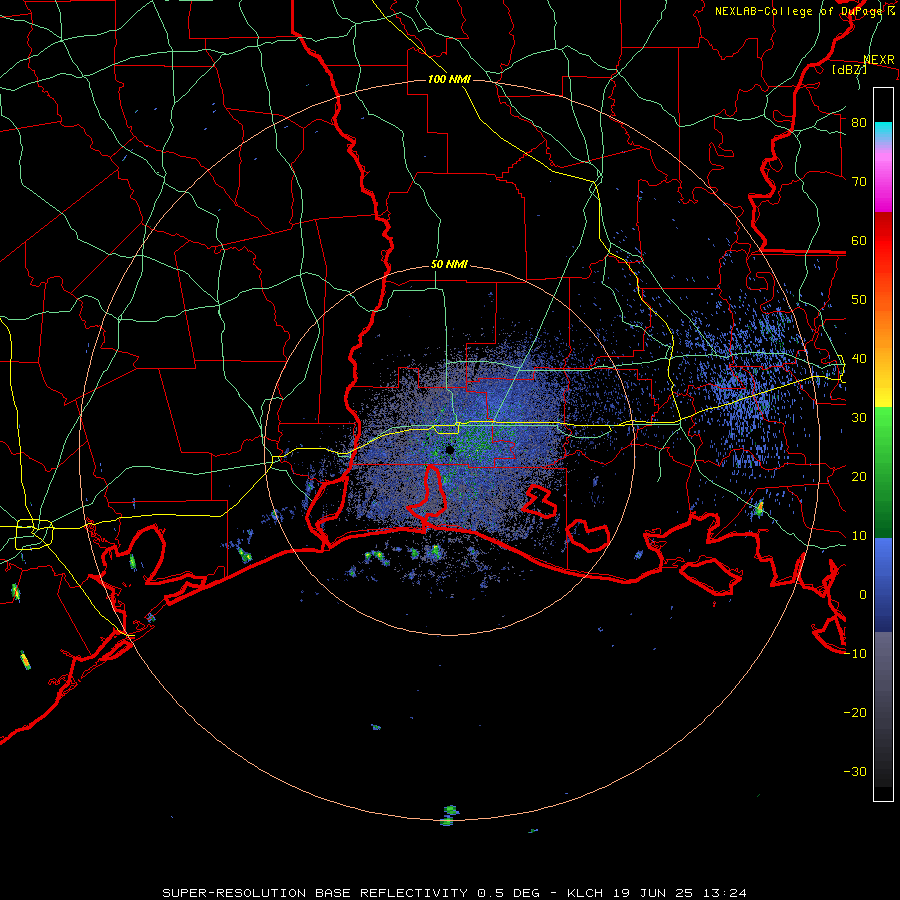The height and width of the screenshot is (900, 900).
Task: Click the 40 dBZ scale label
Action: click(x=859, y=359)
